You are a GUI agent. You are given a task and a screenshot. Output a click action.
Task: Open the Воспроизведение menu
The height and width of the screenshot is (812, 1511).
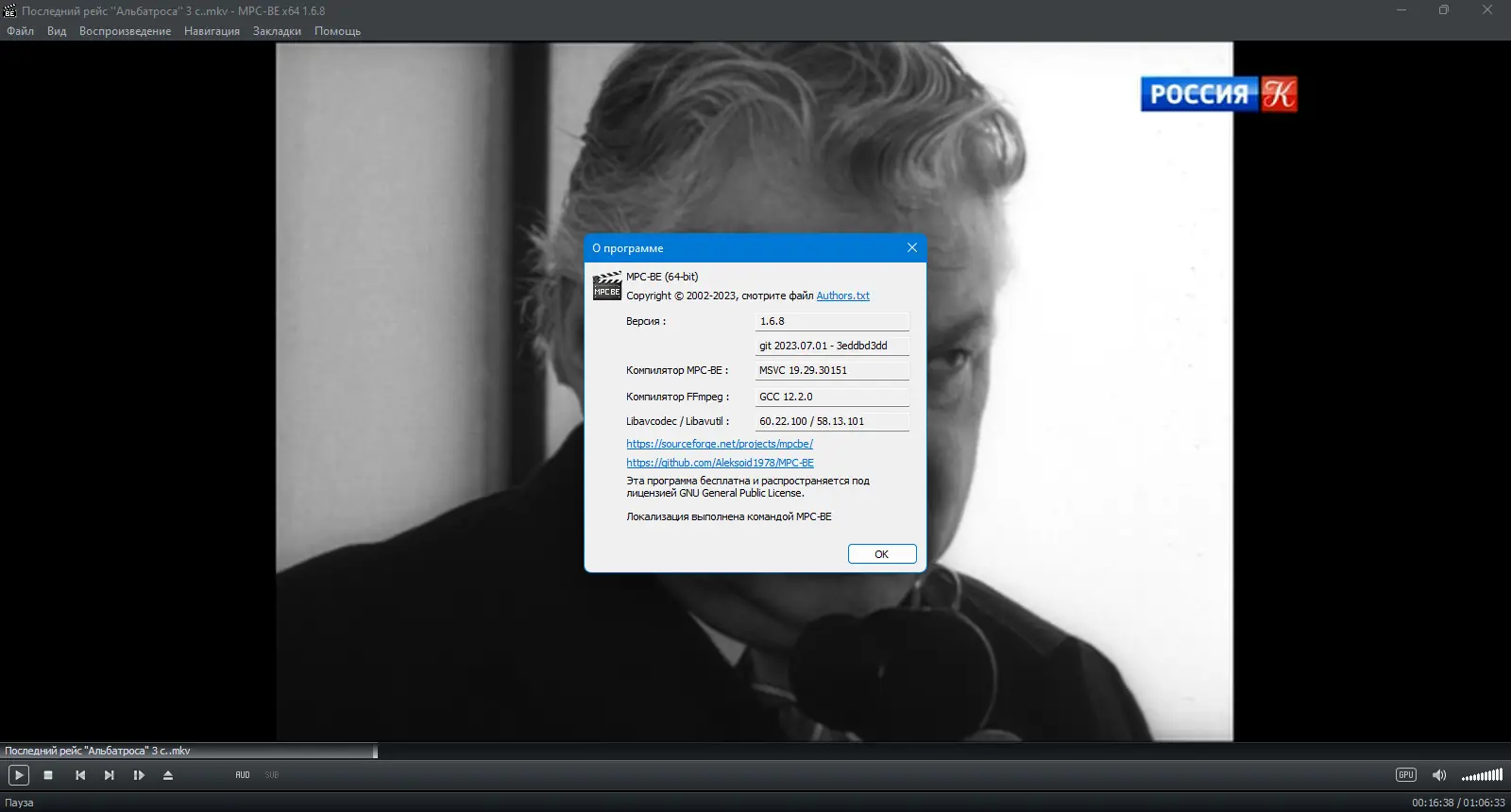tap(125, 31)
